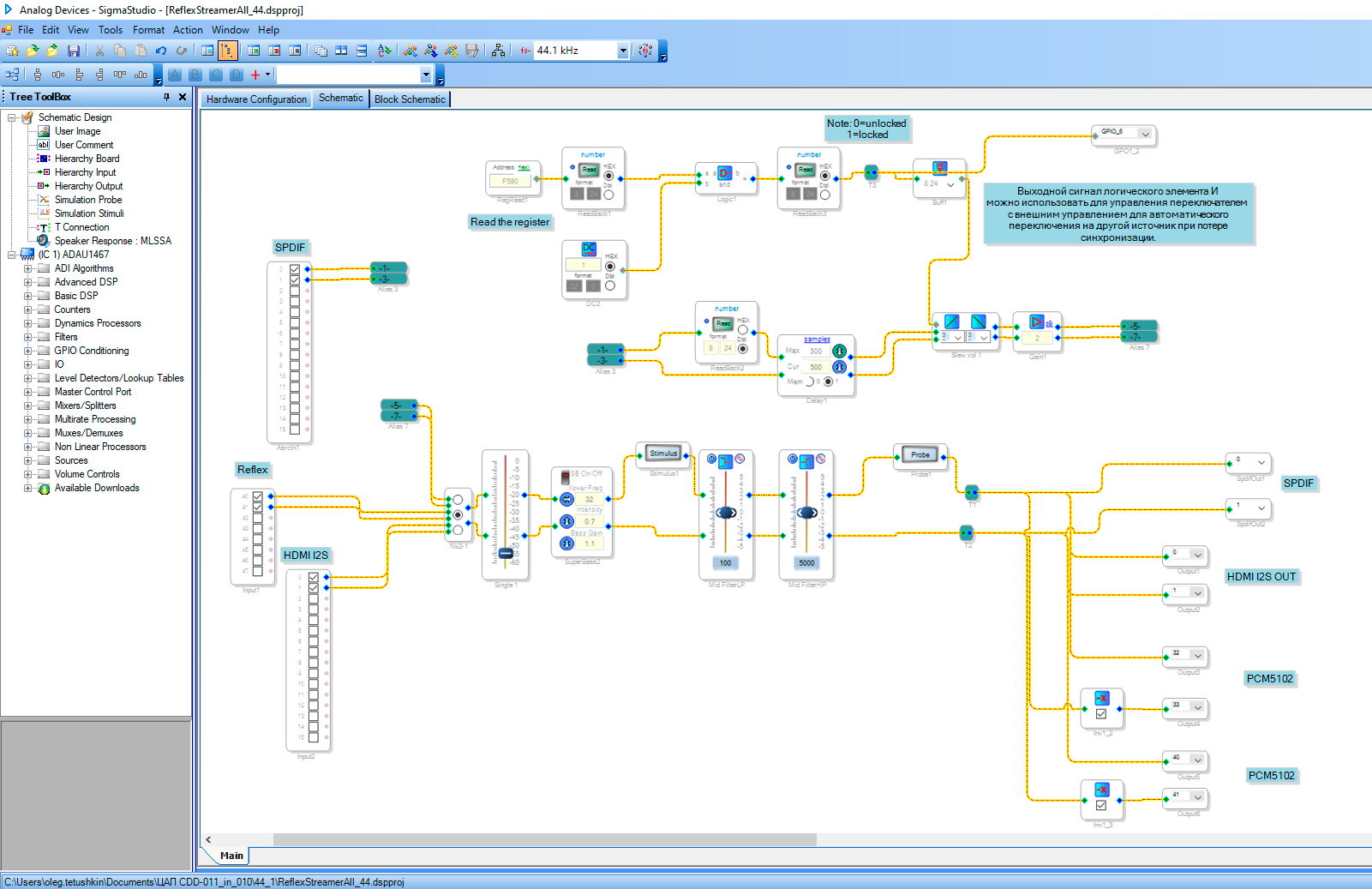Switch to Block Schematic tab
Screen dimensions: 1372x889
[410, 99]
